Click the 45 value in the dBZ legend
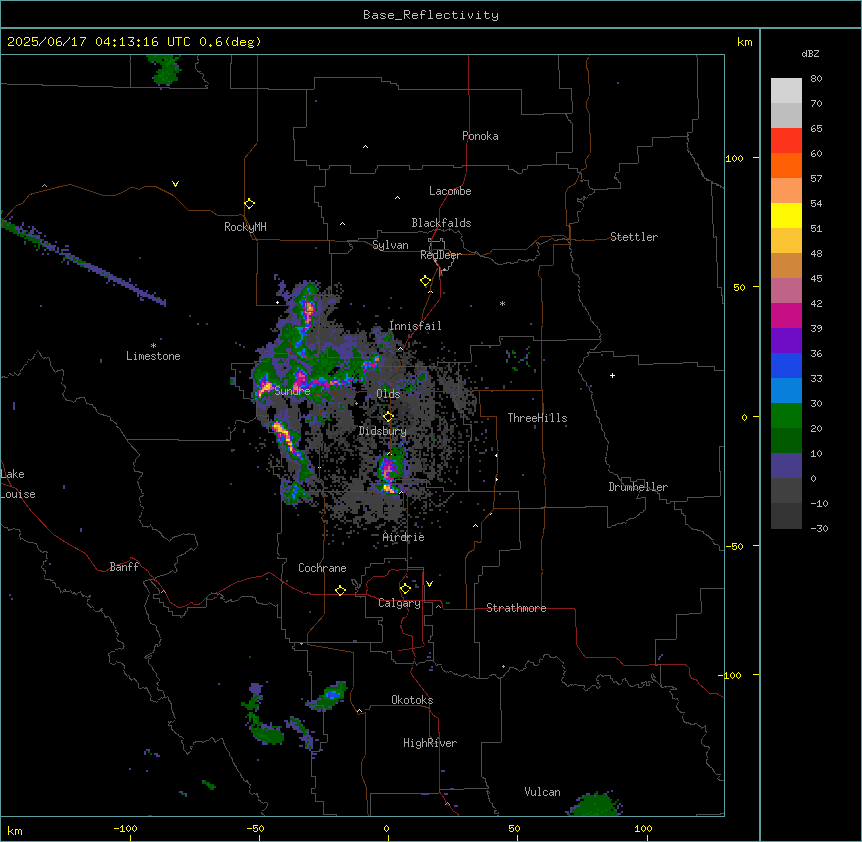The width and height of the screenshot is (862, 842). coord(816,279)
